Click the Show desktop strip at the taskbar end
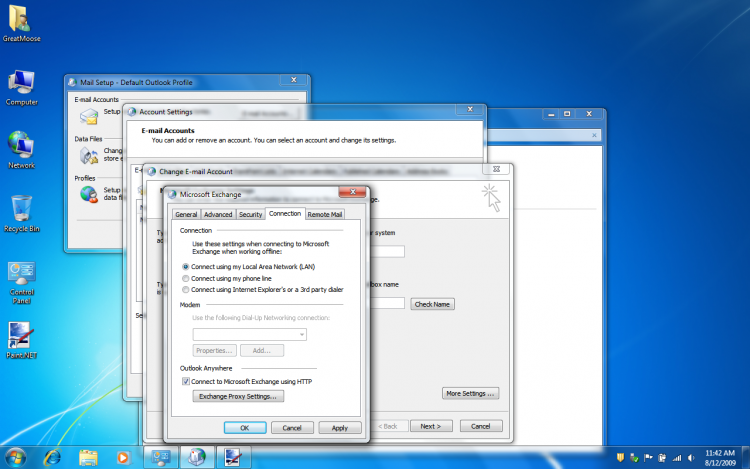 pos(746,458)
